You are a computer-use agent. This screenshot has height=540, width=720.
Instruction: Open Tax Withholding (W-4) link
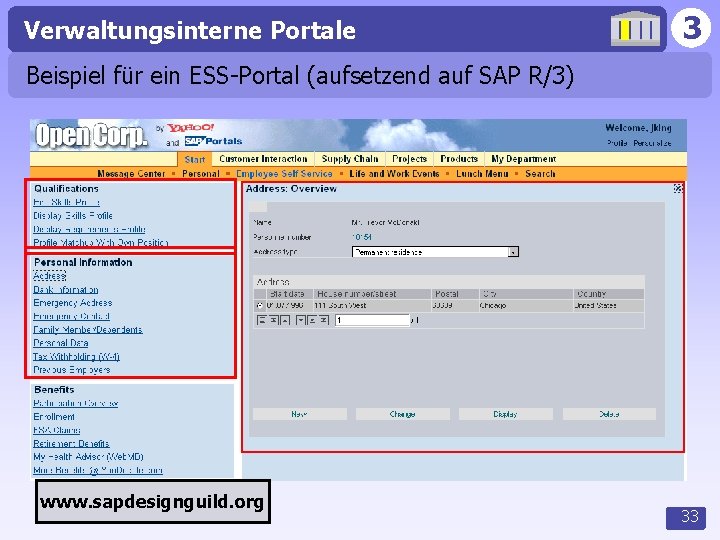pyautogui.click(x=76, y=356)
